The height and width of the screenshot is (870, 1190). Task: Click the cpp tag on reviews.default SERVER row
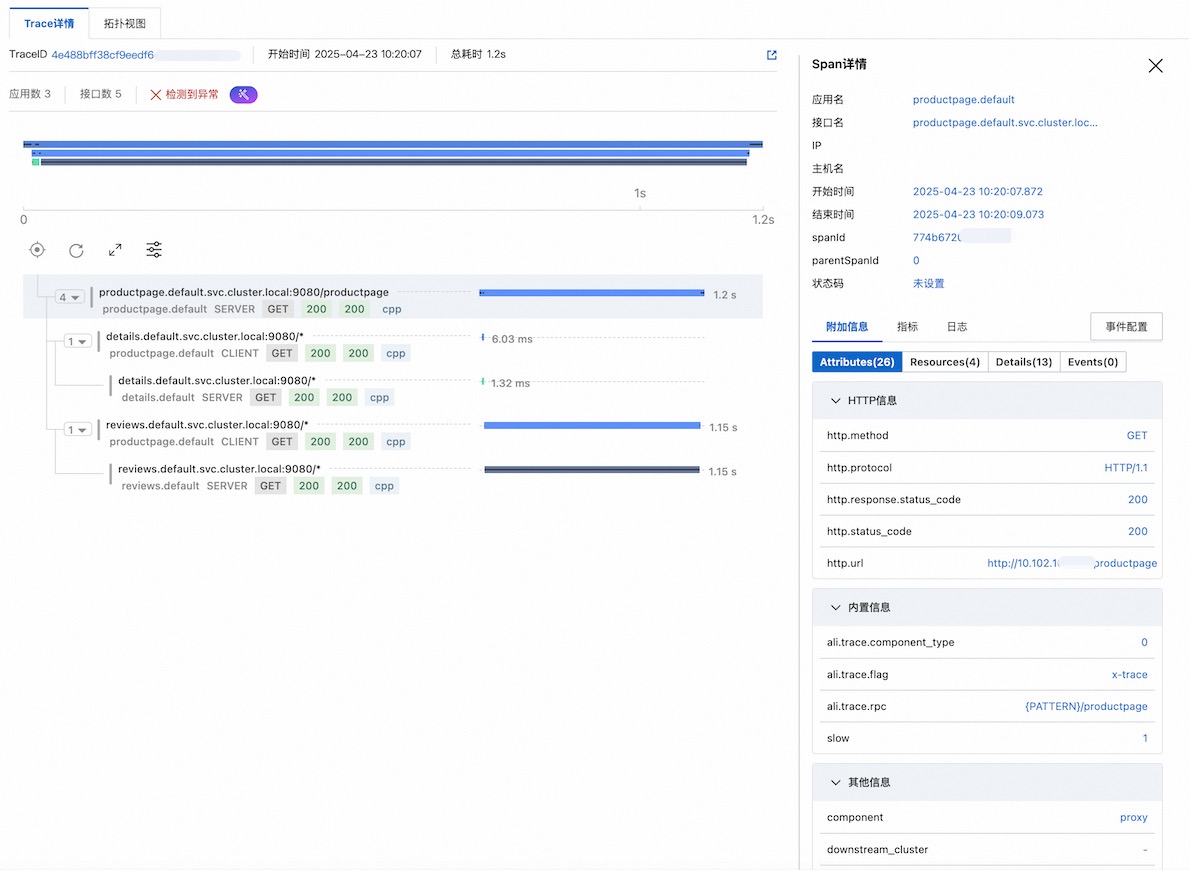tap(384, 486)
